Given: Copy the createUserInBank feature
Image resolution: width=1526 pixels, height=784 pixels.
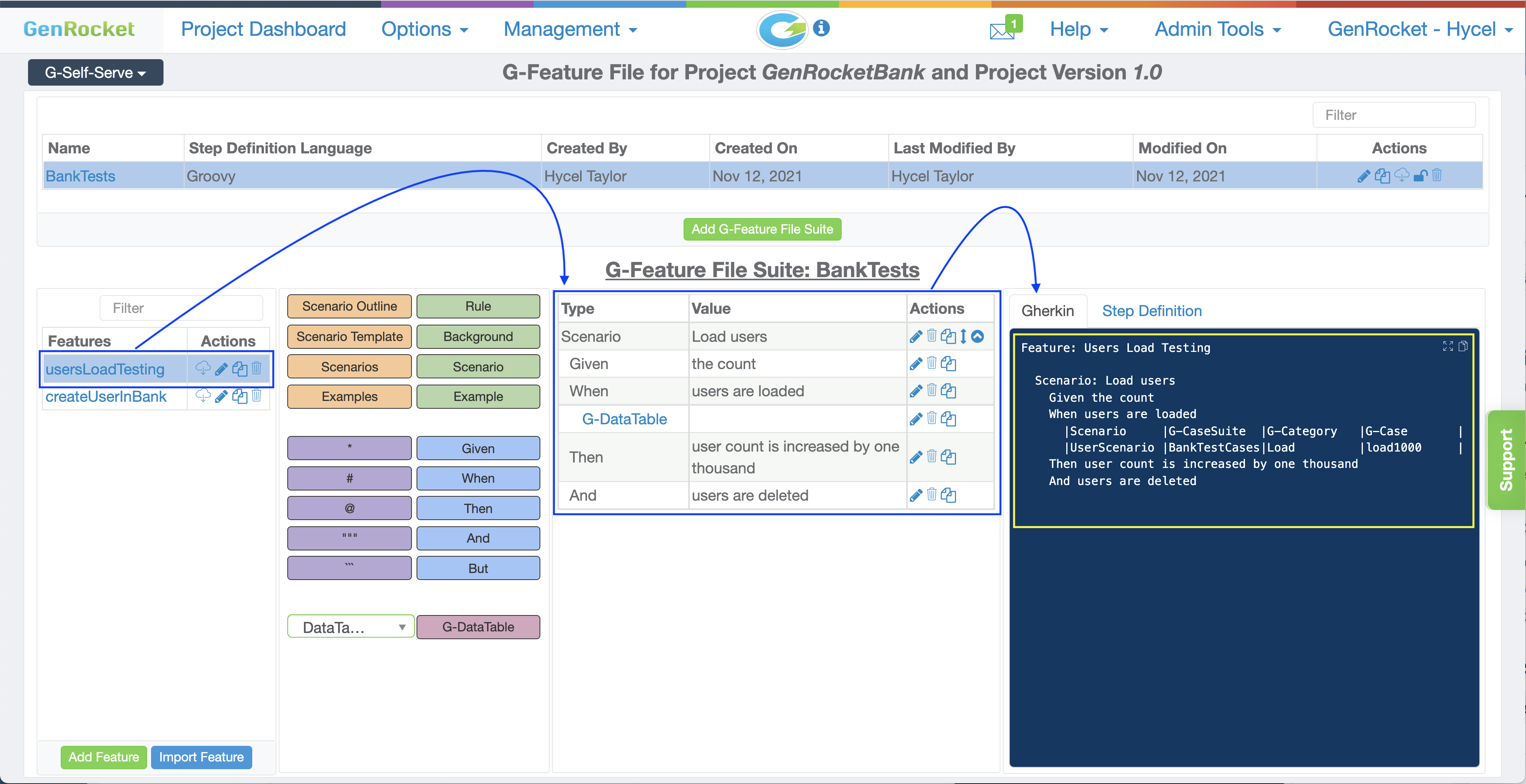Looking at the screenshot, I should pyautogui.click(x=239, y=396).
